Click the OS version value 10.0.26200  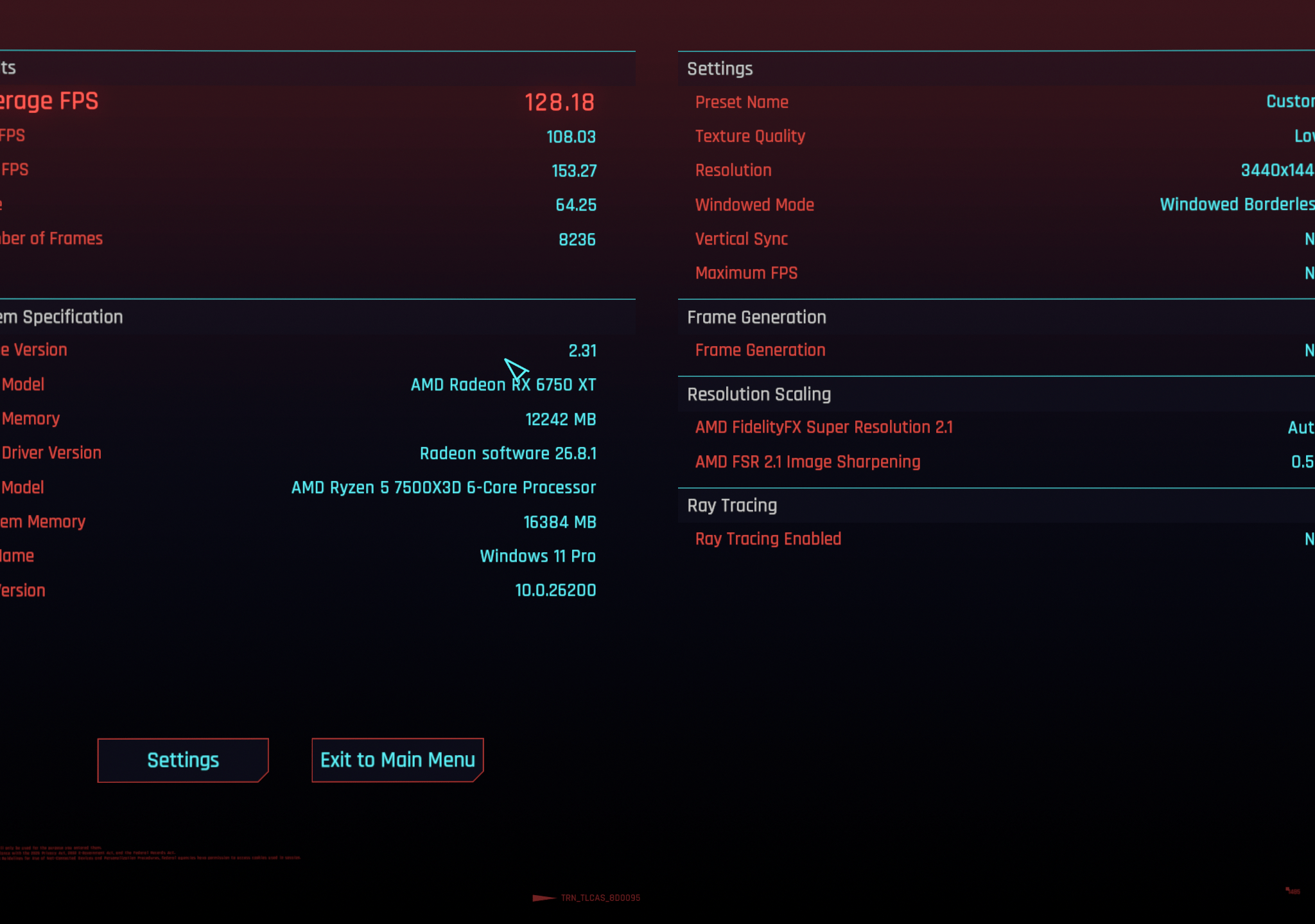[555, 590]
